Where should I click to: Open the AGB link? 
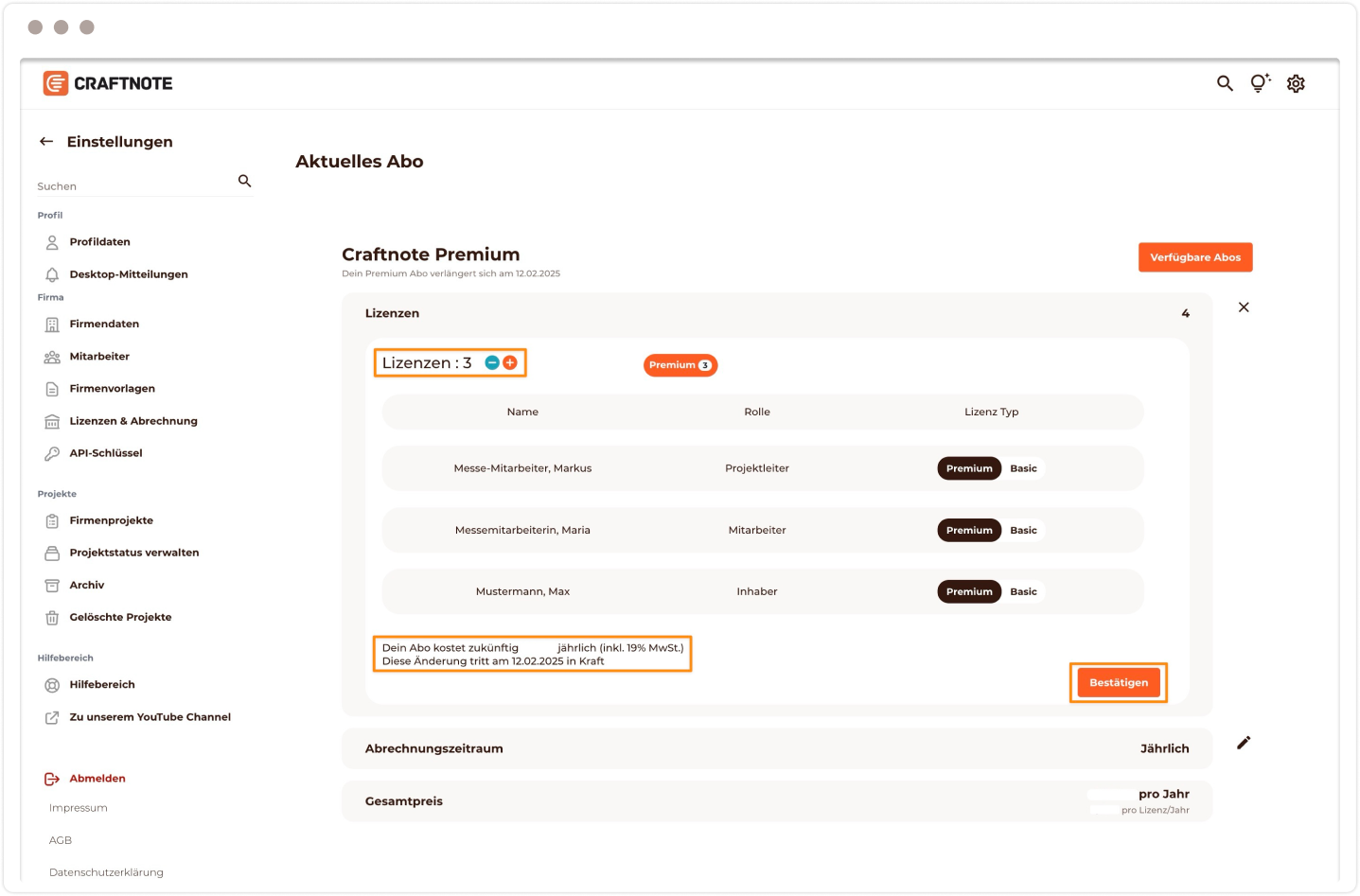click(61, 840)
